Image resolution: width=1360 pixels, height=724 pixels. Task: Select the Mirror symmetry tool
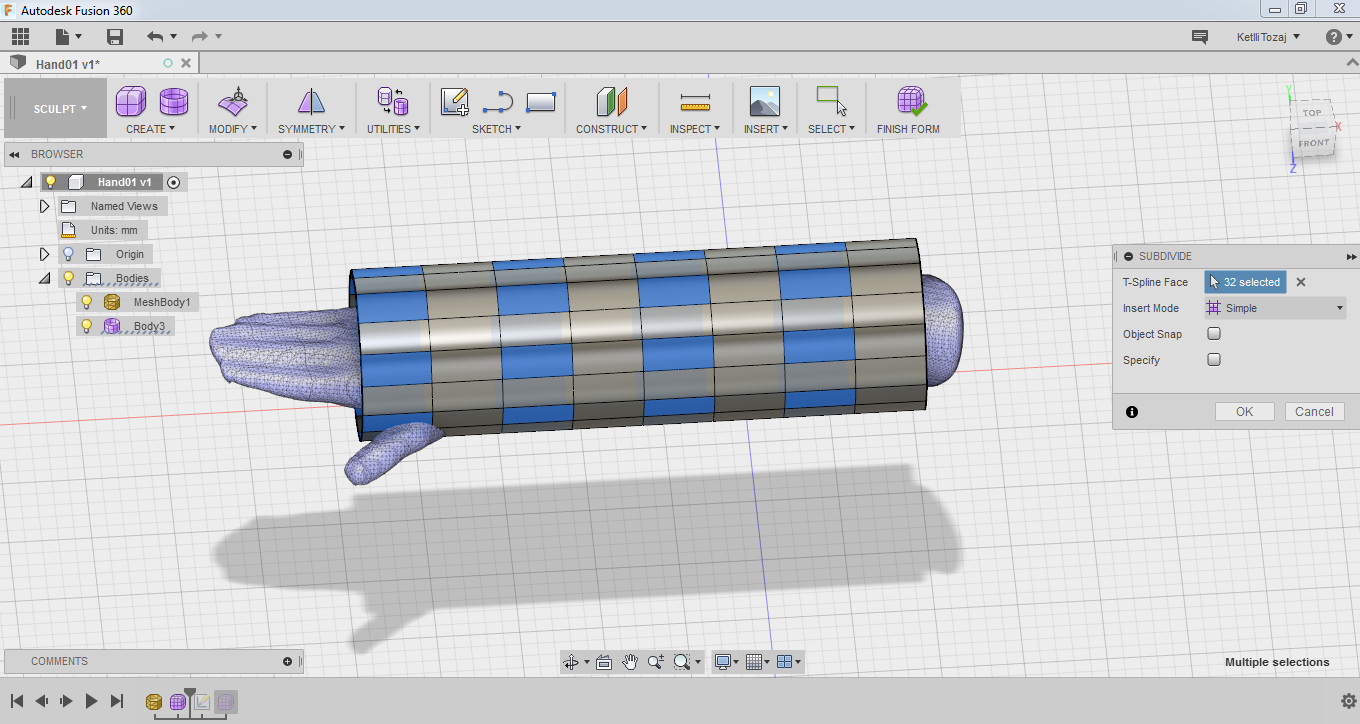point(311,101)
